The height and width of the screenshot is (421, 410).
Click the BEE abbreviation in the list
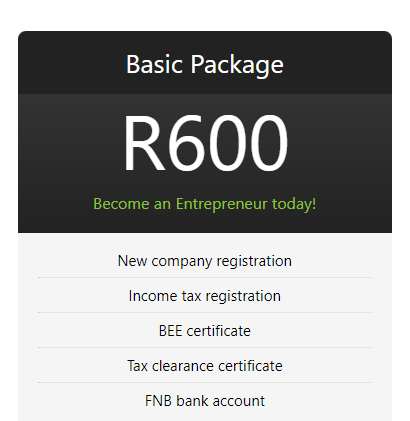pyautogui.click(x=171, y=331)
